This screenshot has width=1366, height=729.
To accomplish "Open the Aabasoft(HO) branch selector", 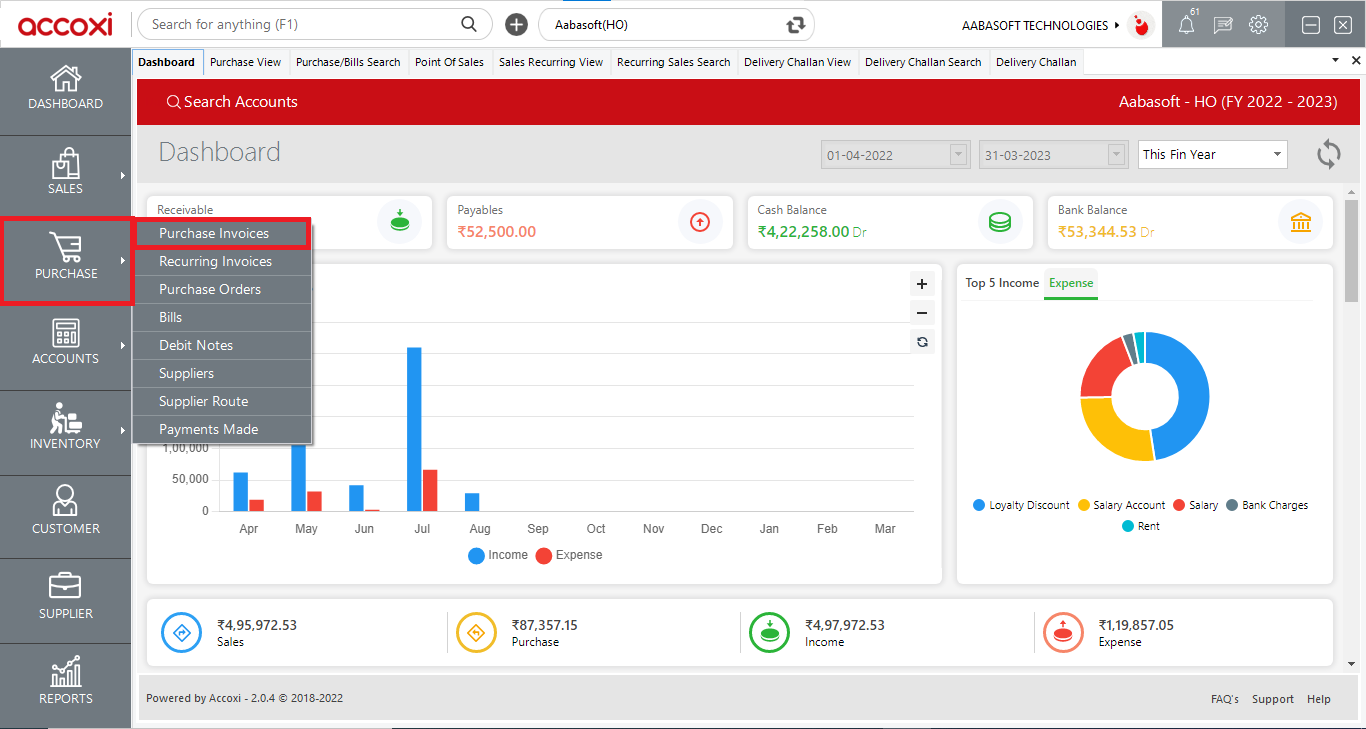I will click(676, 25).
